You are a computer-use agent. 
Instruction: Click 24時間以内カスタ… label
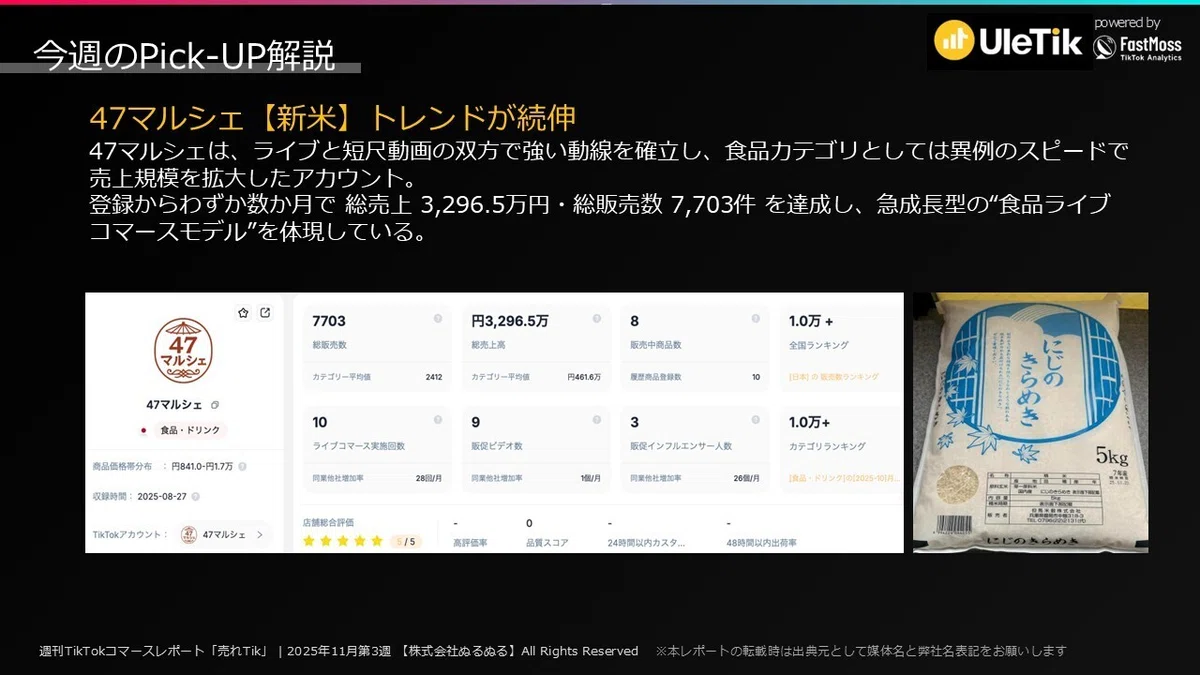click(x=646, y=543)
